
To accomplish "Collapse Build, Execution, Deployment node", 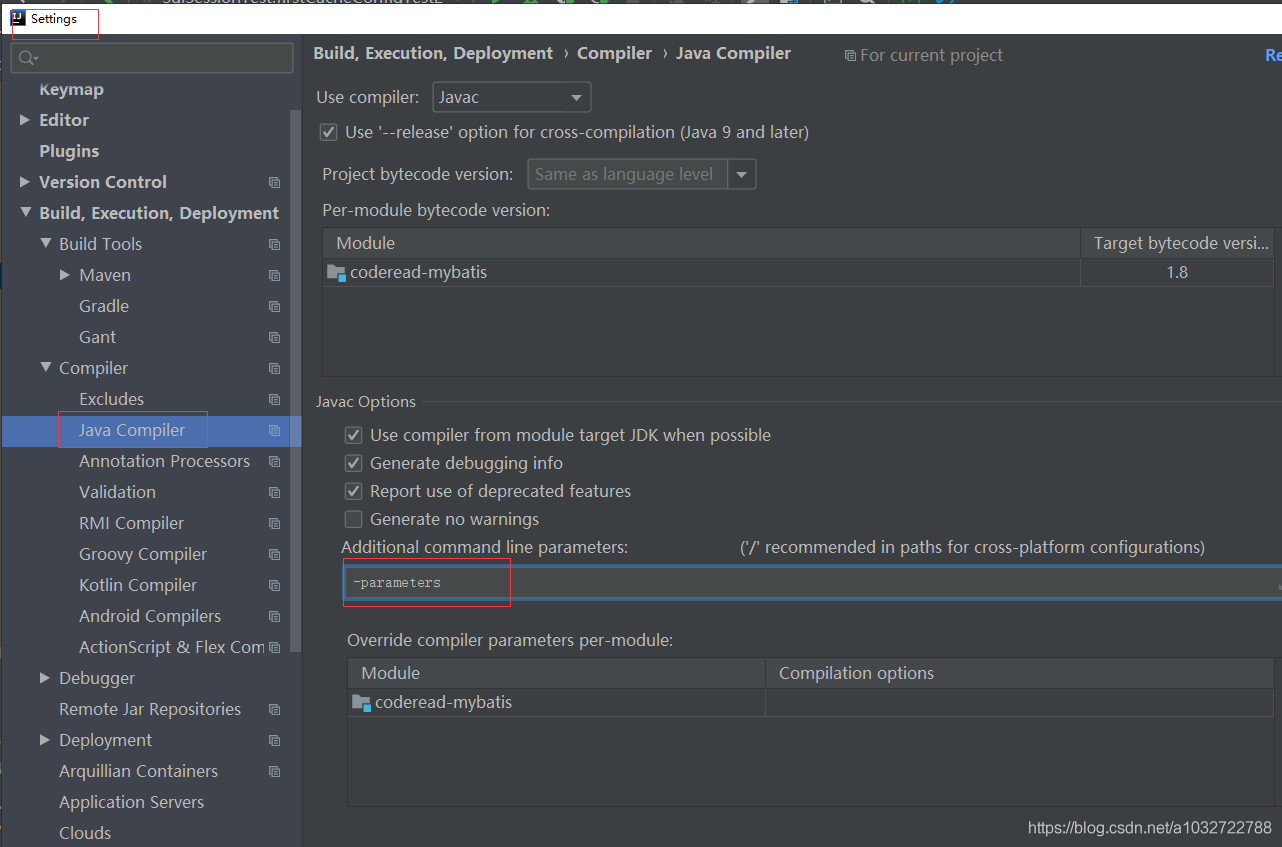I will pyautogui.click(x=24, y=213).
